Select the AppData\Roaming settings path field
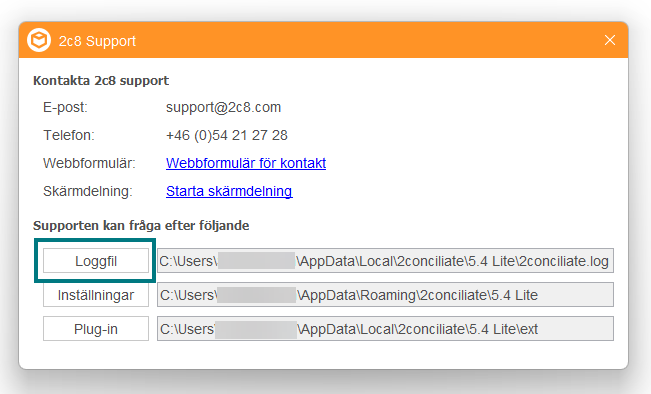Image resolution: width=651 pixels, height=394 pixels. (x=385, y=295)
